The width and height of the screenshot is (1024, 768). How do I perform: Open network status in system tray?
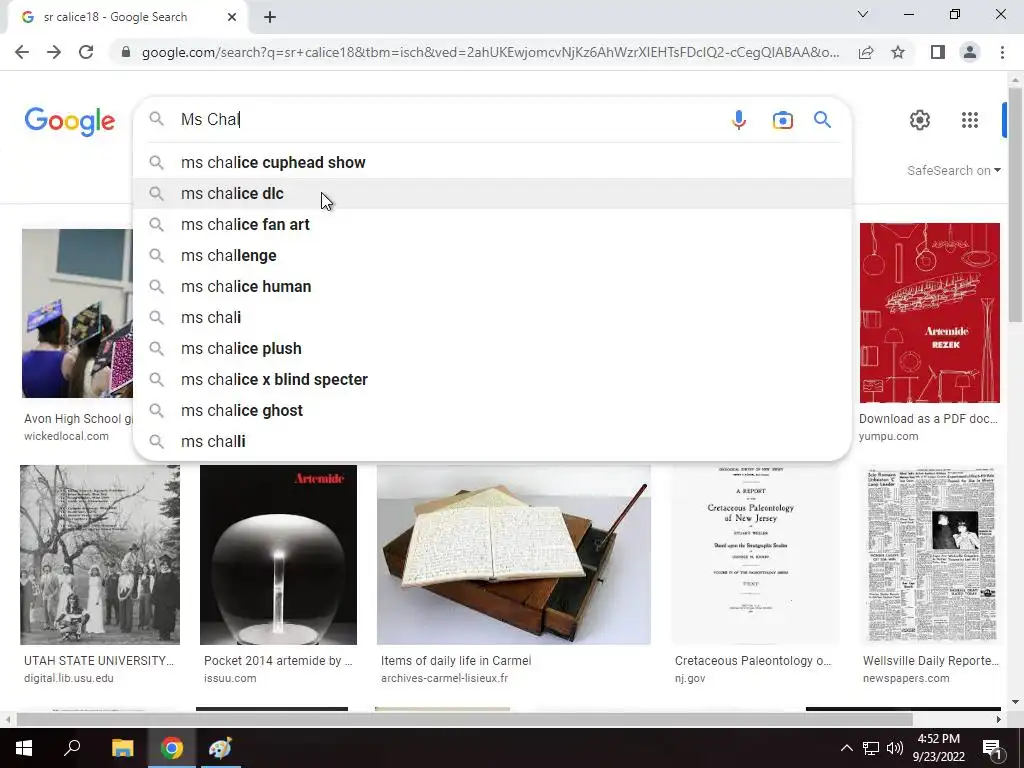click(871, 748)
